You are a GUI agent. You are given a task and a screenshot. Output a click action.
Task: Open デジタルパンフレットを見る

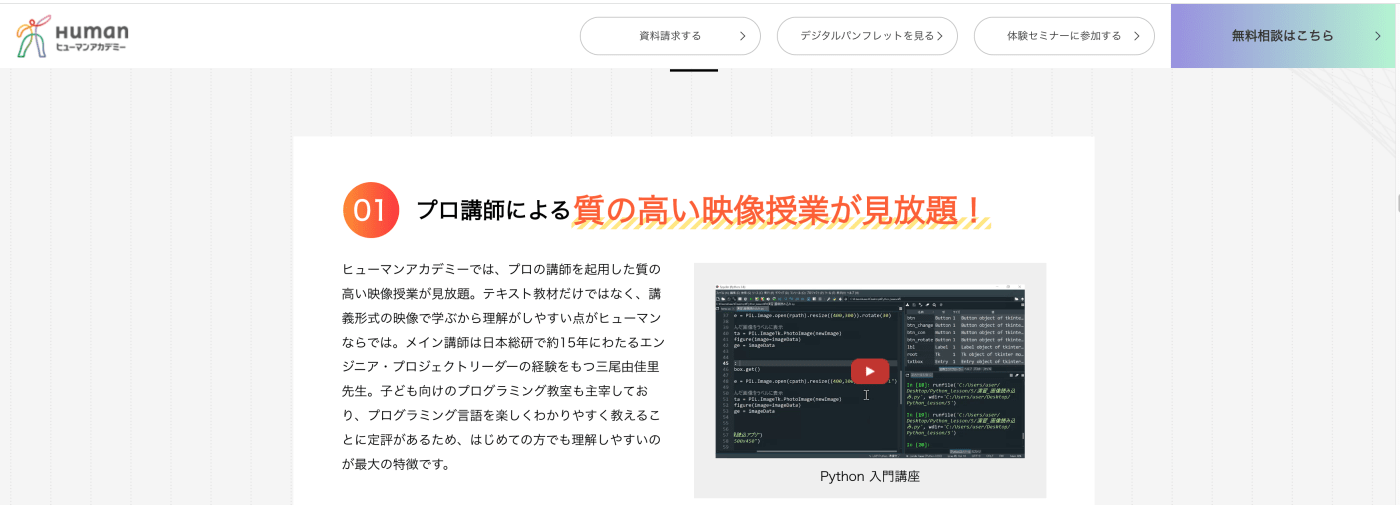pos(866,36)
